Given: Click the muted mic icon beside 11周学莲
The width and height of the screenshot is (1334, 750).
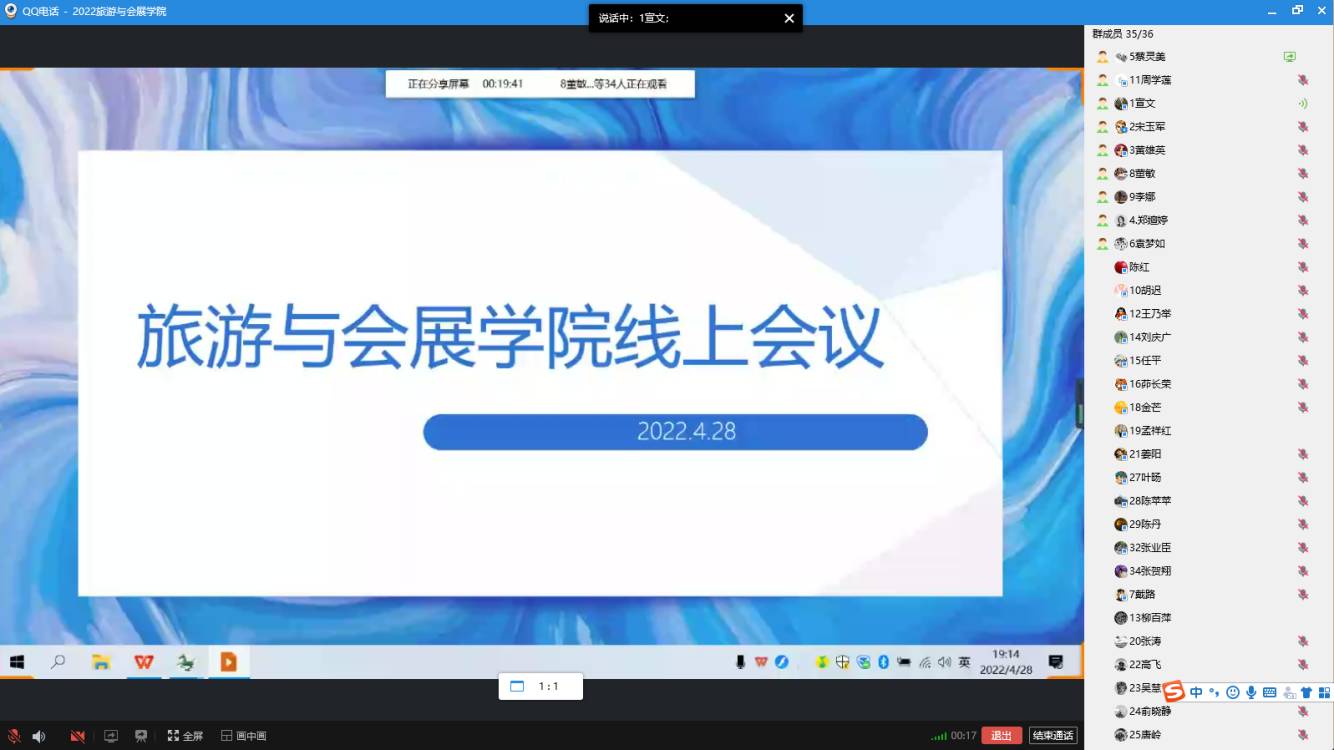Looking at the screenshot, I should pos(1302,80).
